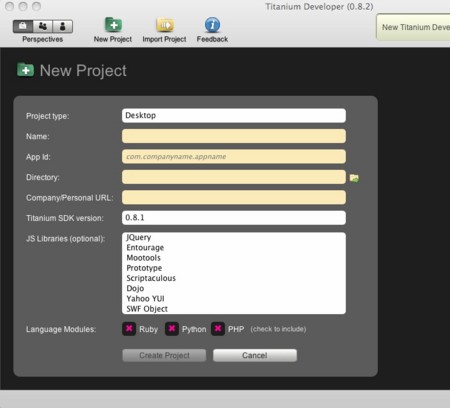Click the green plus icon beside New Project heading
This screenshot has width=450, height=408.
point(25,70)
